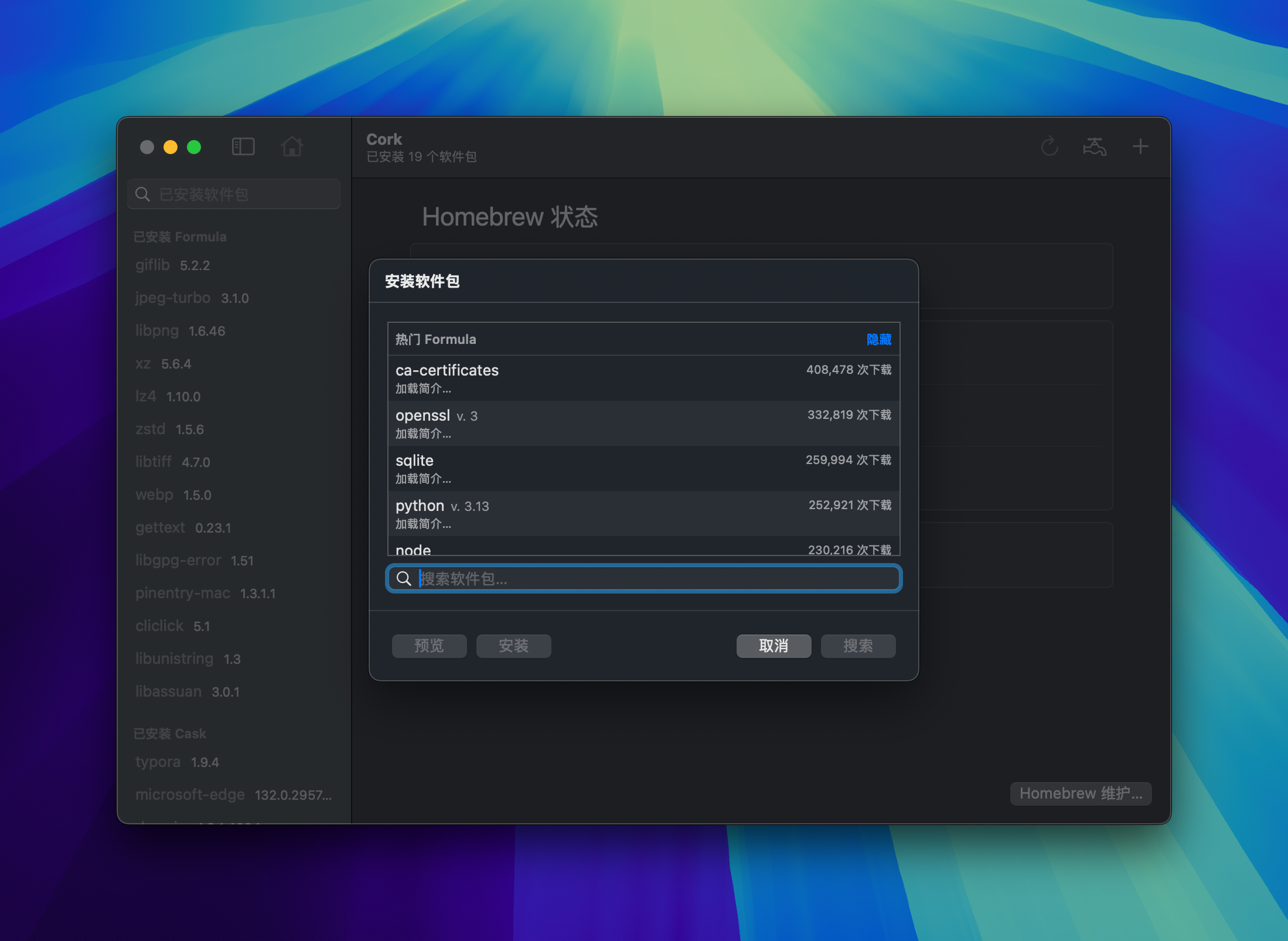Click the Cork window title

(x=384, y=139)
